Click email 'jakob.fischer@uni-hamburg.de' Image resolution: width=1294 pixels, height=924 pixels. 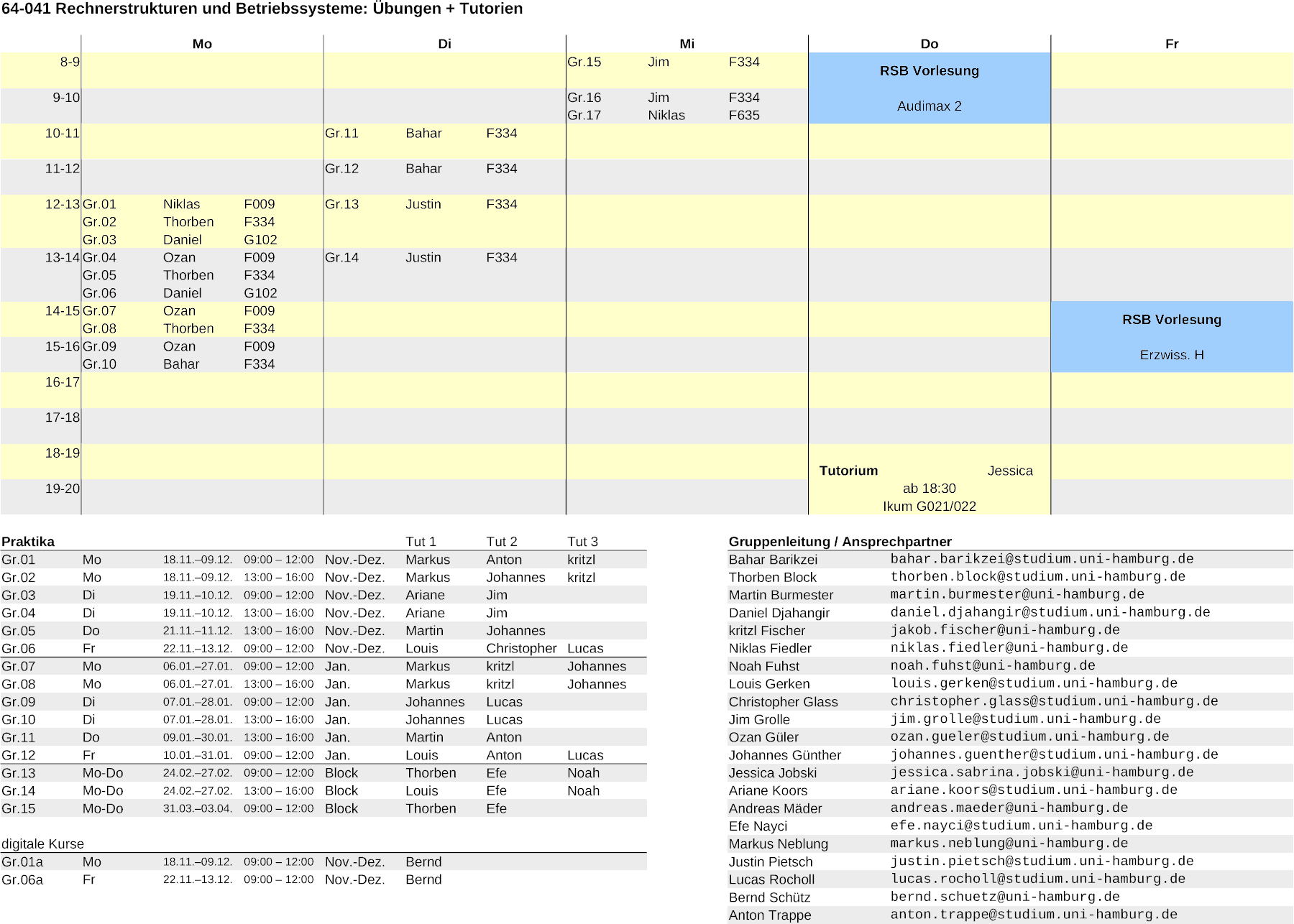coord(1005,630)
